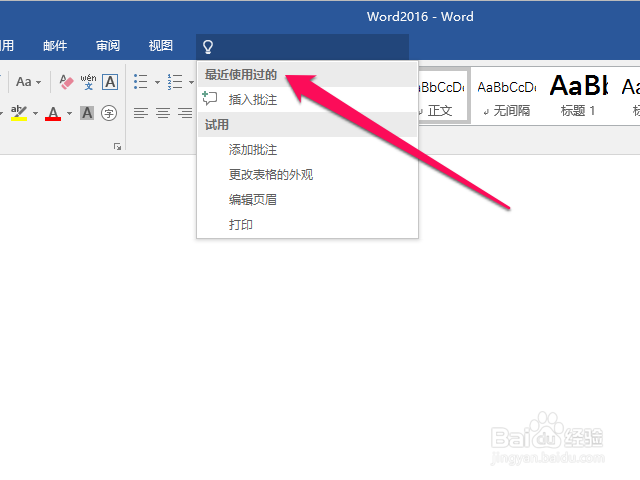Align text left
Screen dimensions: 640x480
pos(141,113)
